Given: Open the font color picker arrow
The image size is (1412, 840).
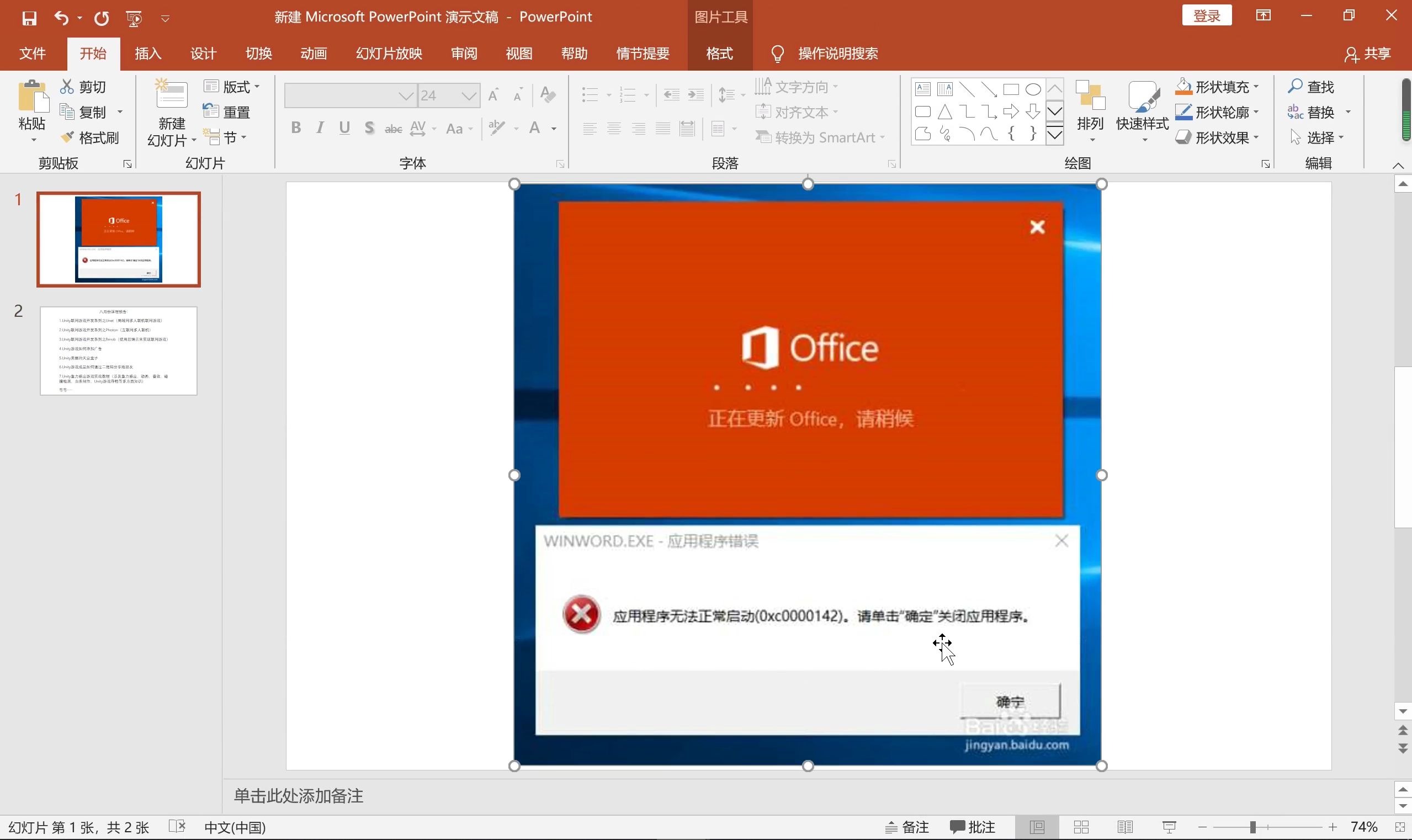Looking at the screenshot, I should click(x=554, y=129).
